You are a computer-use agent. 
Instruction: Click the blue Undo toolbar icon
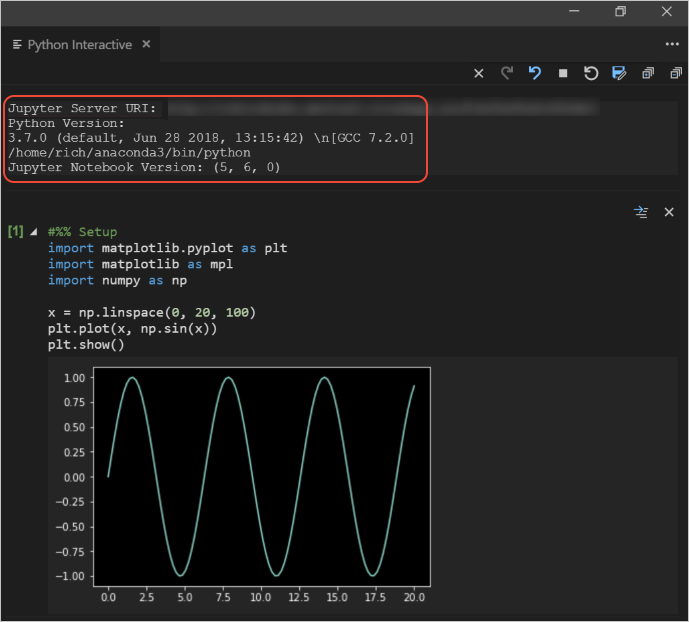(x=534, y=73)
